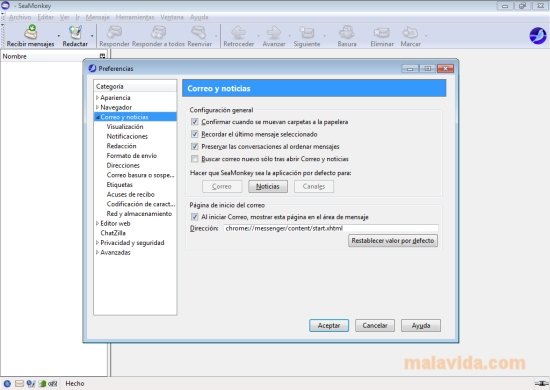
Task: Expand the Navegador category triangle
Action: click(x=97, y=107)
